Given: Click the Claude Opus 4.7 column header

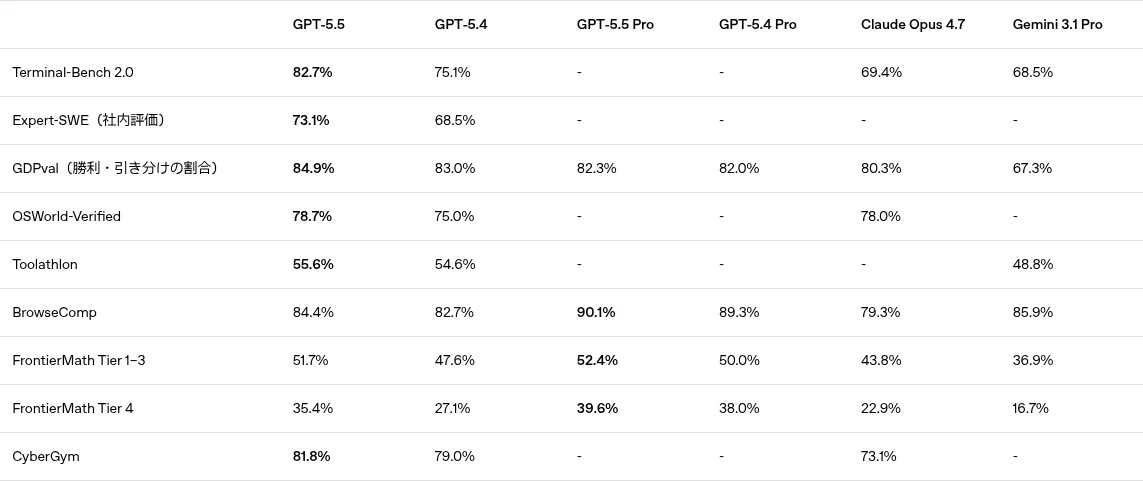Looking at the screenshot, I should (x=913, y=24).
